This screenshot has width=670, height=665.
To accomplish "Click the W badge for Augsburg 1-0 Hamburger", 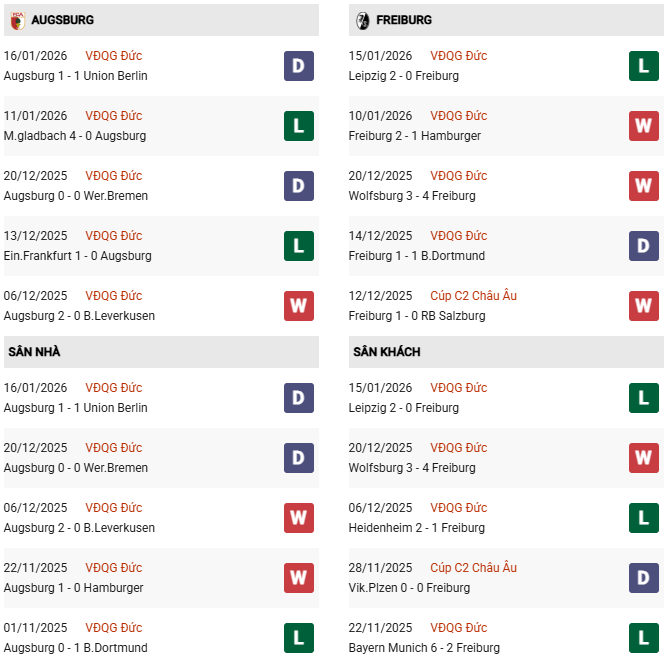I will point(298,578).
